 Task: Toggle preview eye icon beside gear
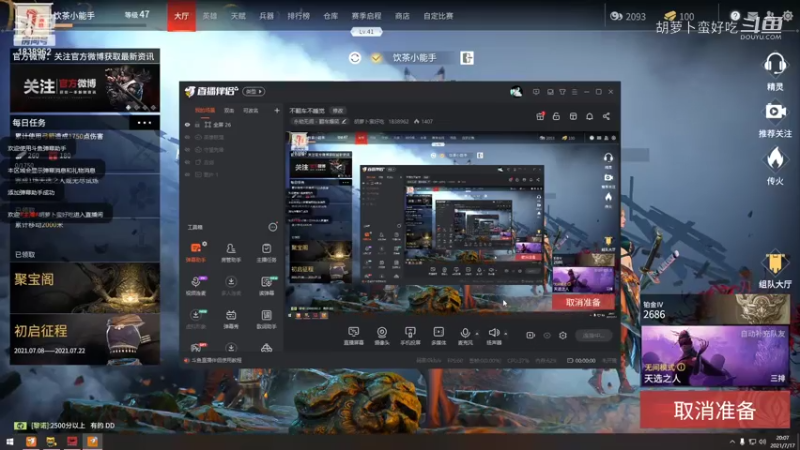click(547, 335)
